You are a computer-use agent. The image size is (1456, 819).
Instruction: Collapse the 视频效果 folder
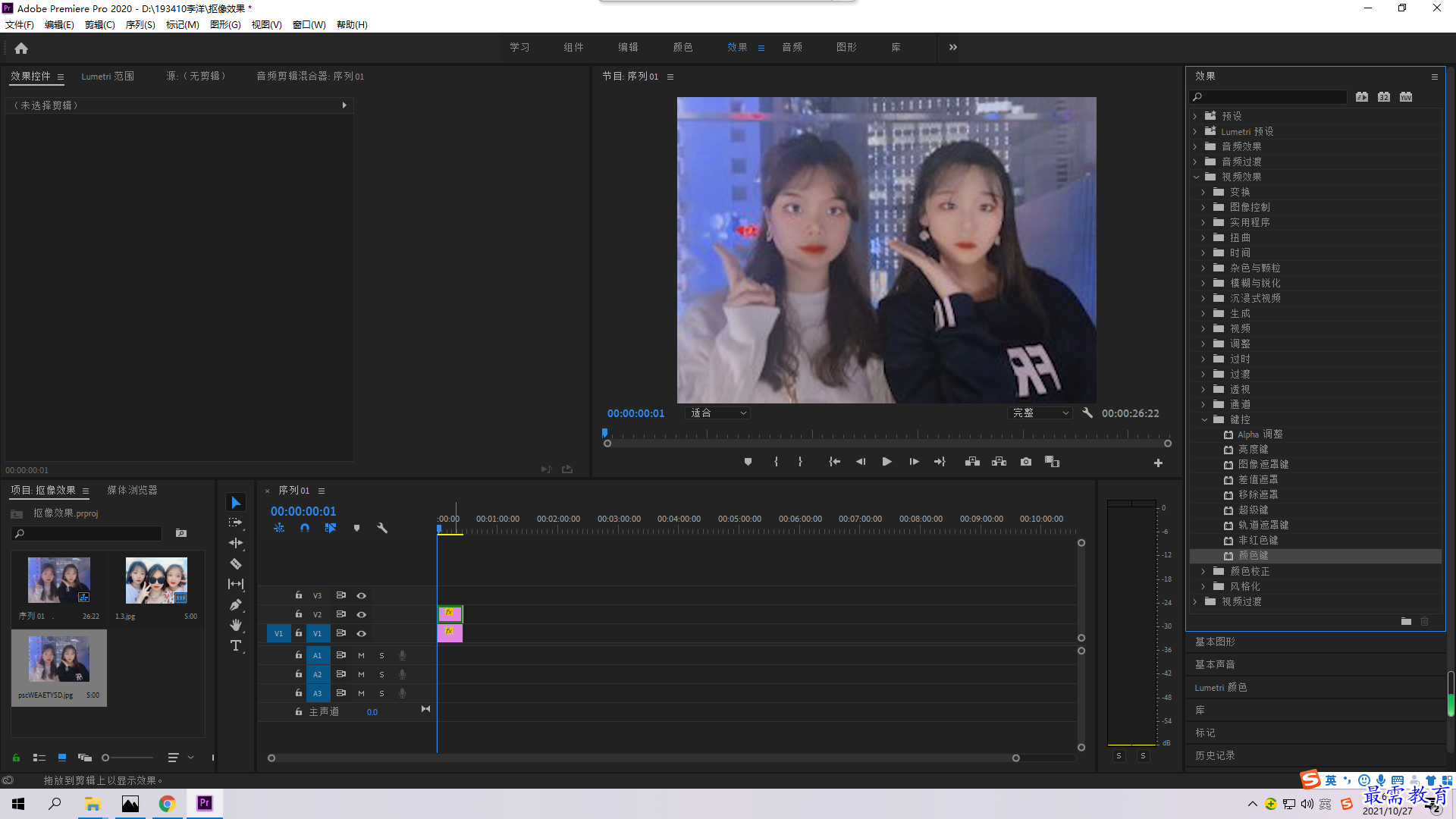tap(1196, 177)
